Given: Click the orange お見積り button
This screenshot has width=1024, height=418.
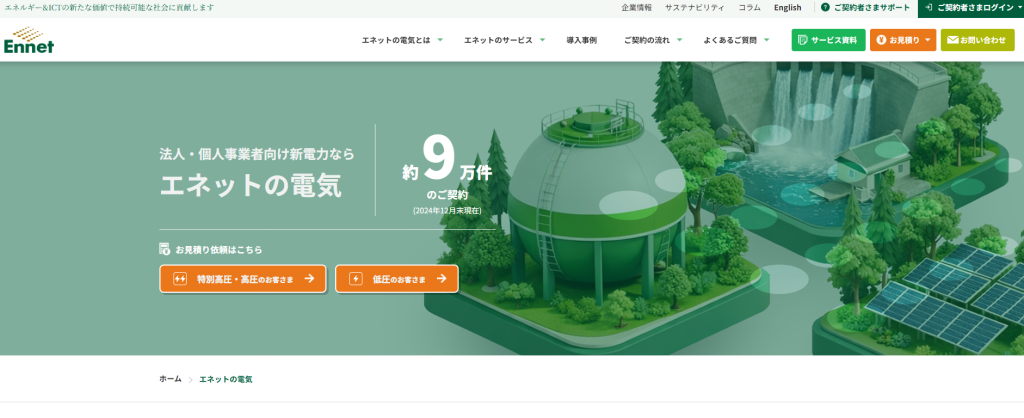Looking at the screenshot, I should pos(903,40).
